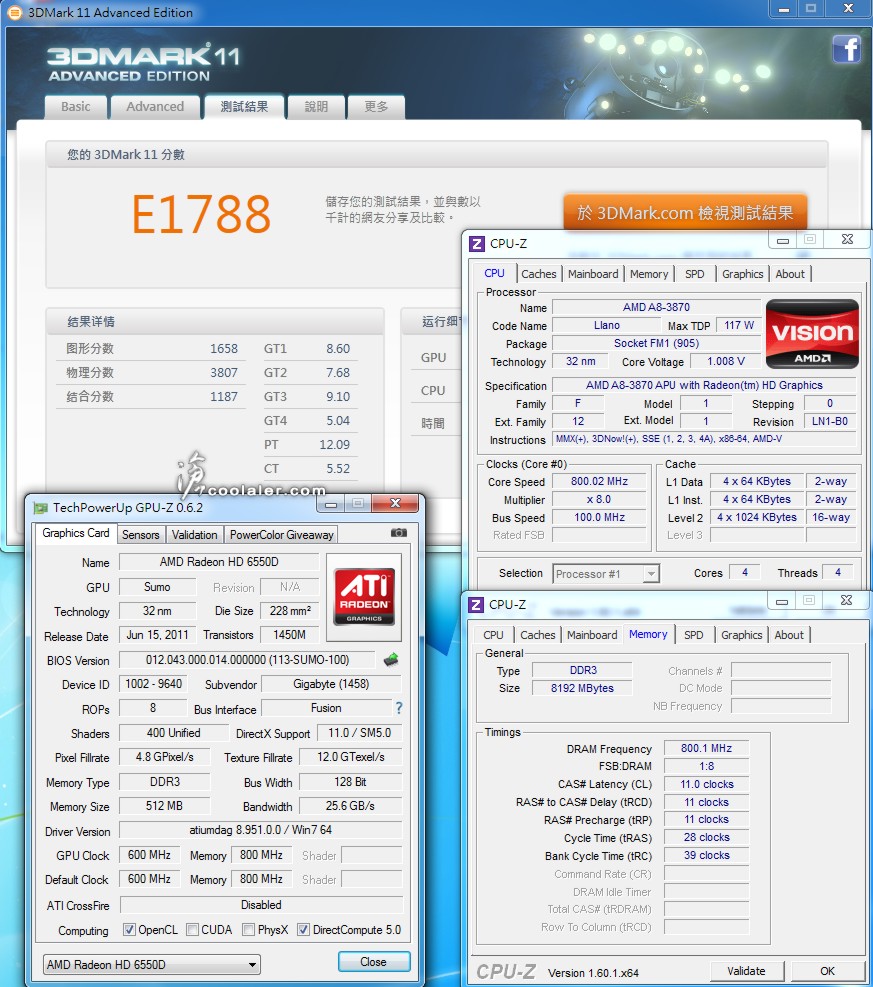873x987 pixels.
Task: Click the BIOS Version field in GPU-Z
Action: point(247,660)
